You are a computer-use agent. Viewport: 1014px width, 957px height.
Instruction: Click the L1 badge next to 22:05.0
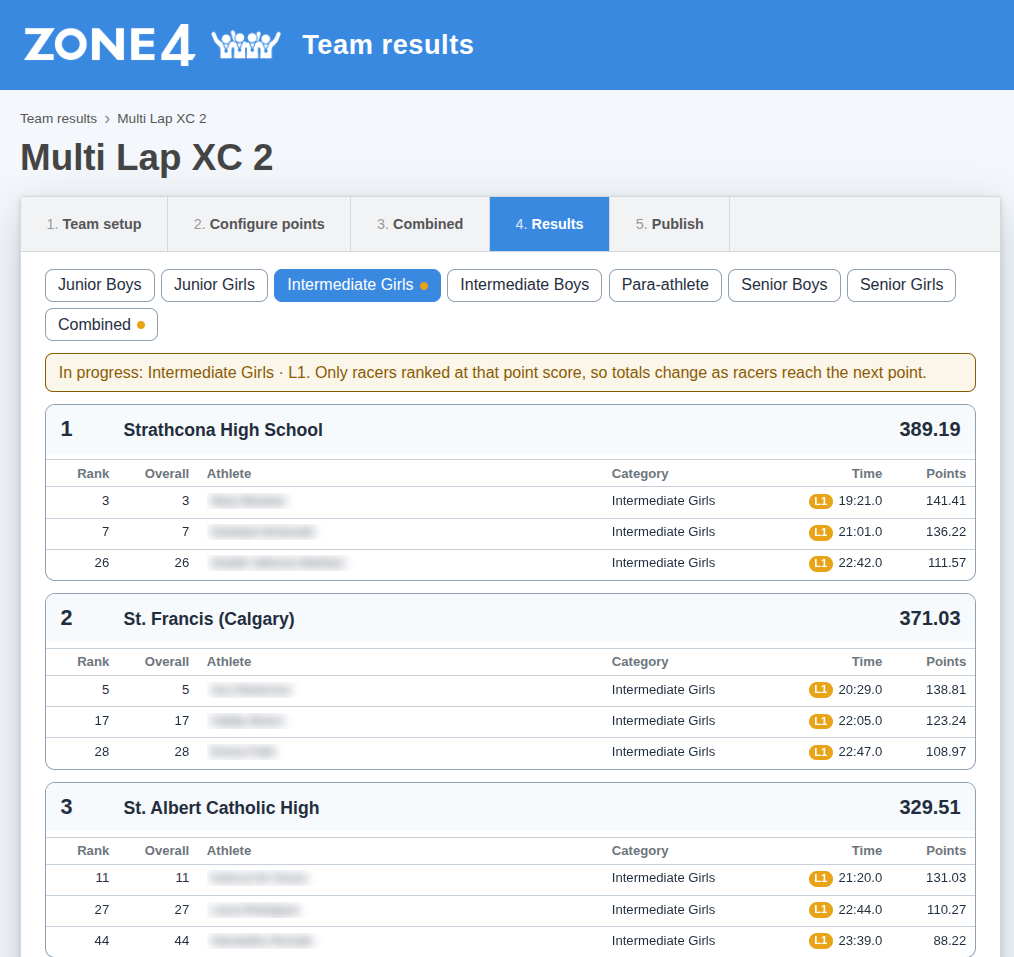pyautogui.click(x=821, y=721)
